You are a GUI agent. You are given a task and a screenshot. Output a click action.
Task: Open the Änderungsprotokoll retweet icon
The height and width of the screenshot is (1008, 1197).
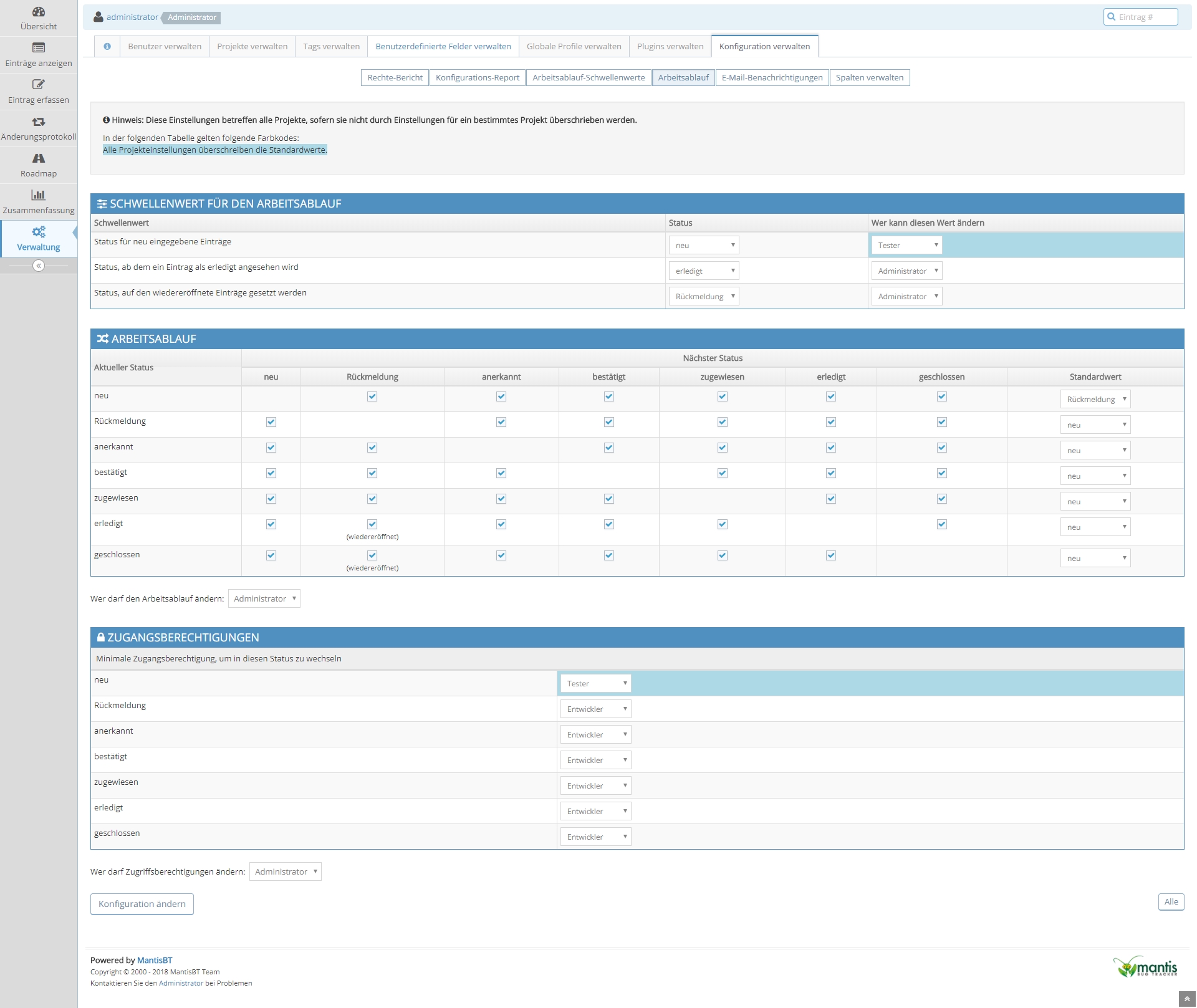click(x=39, y=122)
